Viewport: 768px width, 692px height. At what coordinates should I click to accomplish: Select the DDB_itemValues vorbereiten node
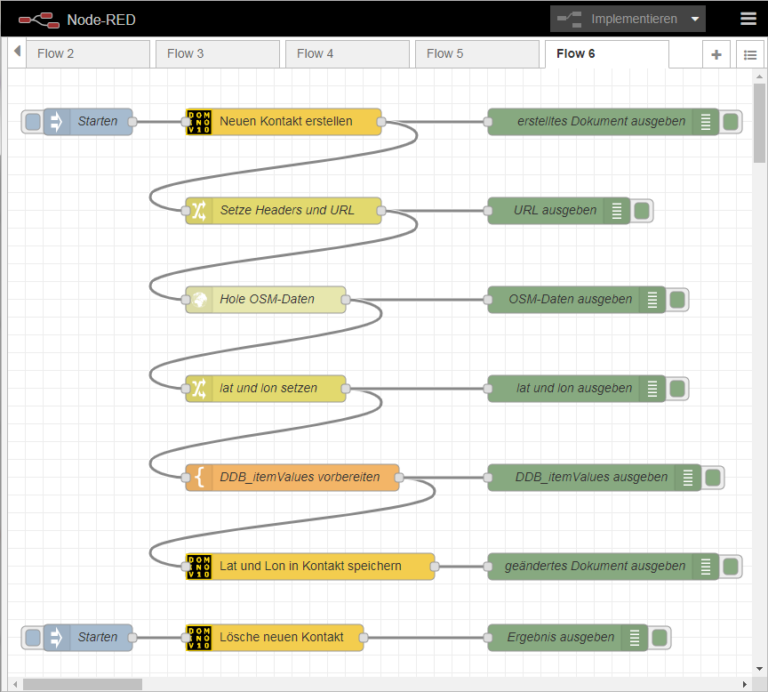click(292, 477)
